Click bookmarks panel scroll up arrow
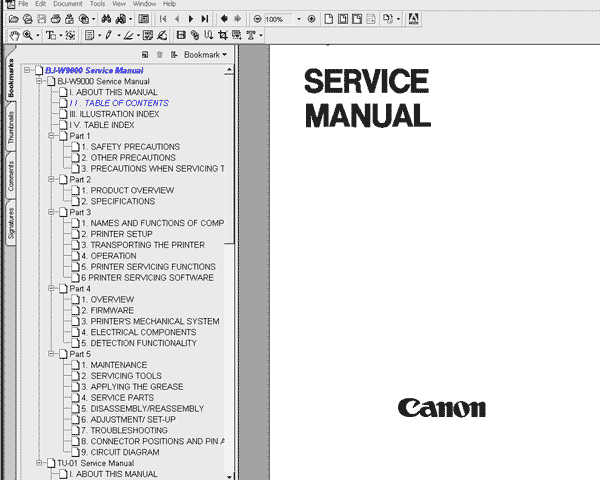Screen dimensions: 600x480 [229, 70]
